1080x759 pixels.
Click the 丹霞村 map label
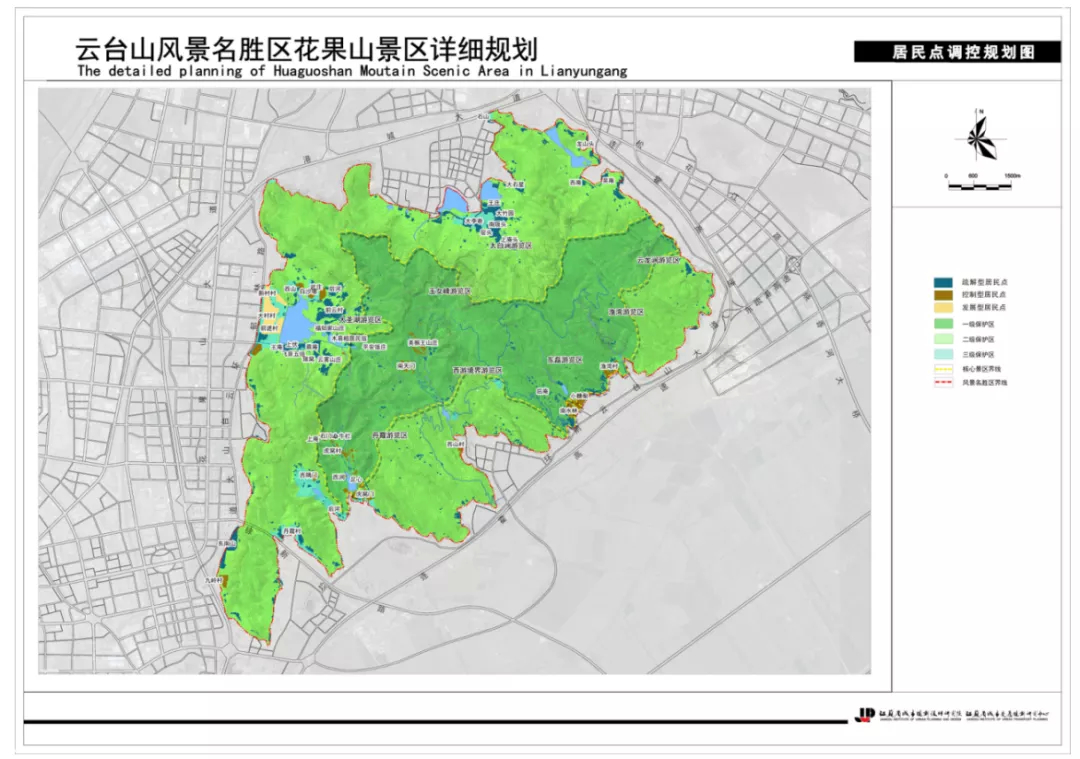click(291, 532)
